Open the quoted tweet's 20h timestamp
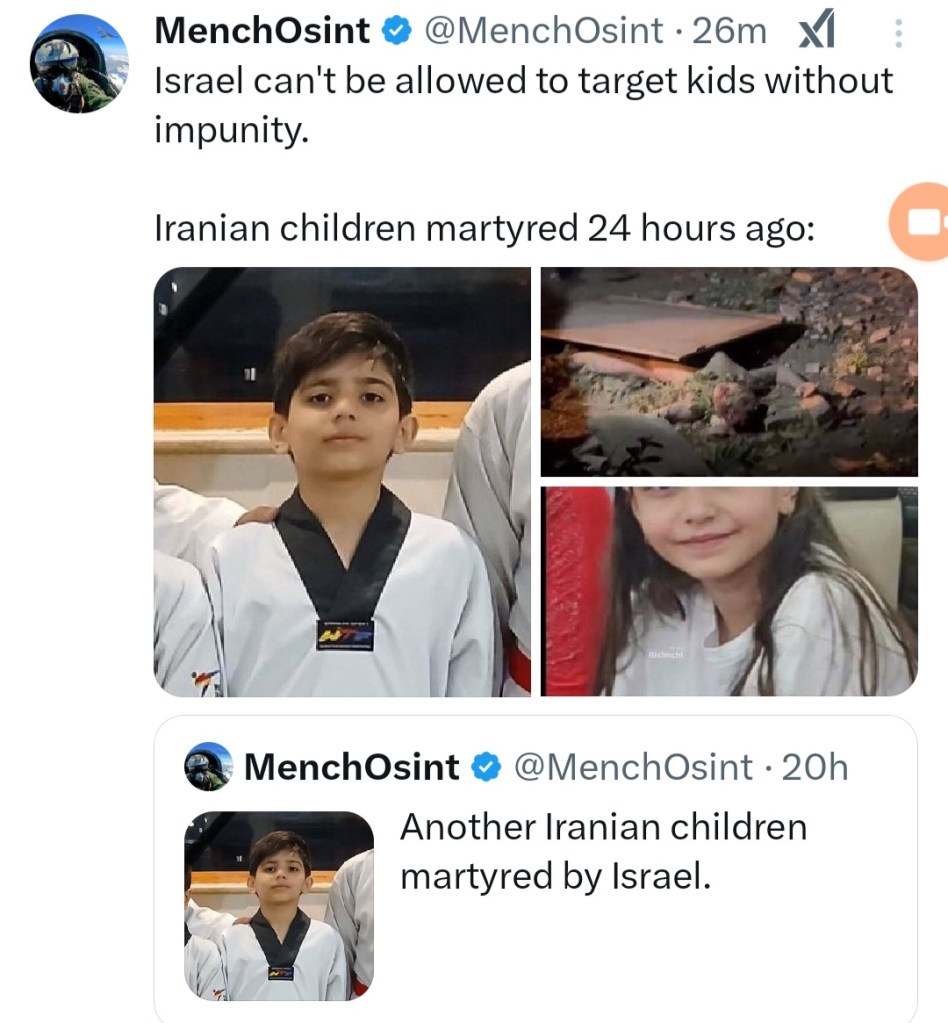948x1023 pixels. 814,767
